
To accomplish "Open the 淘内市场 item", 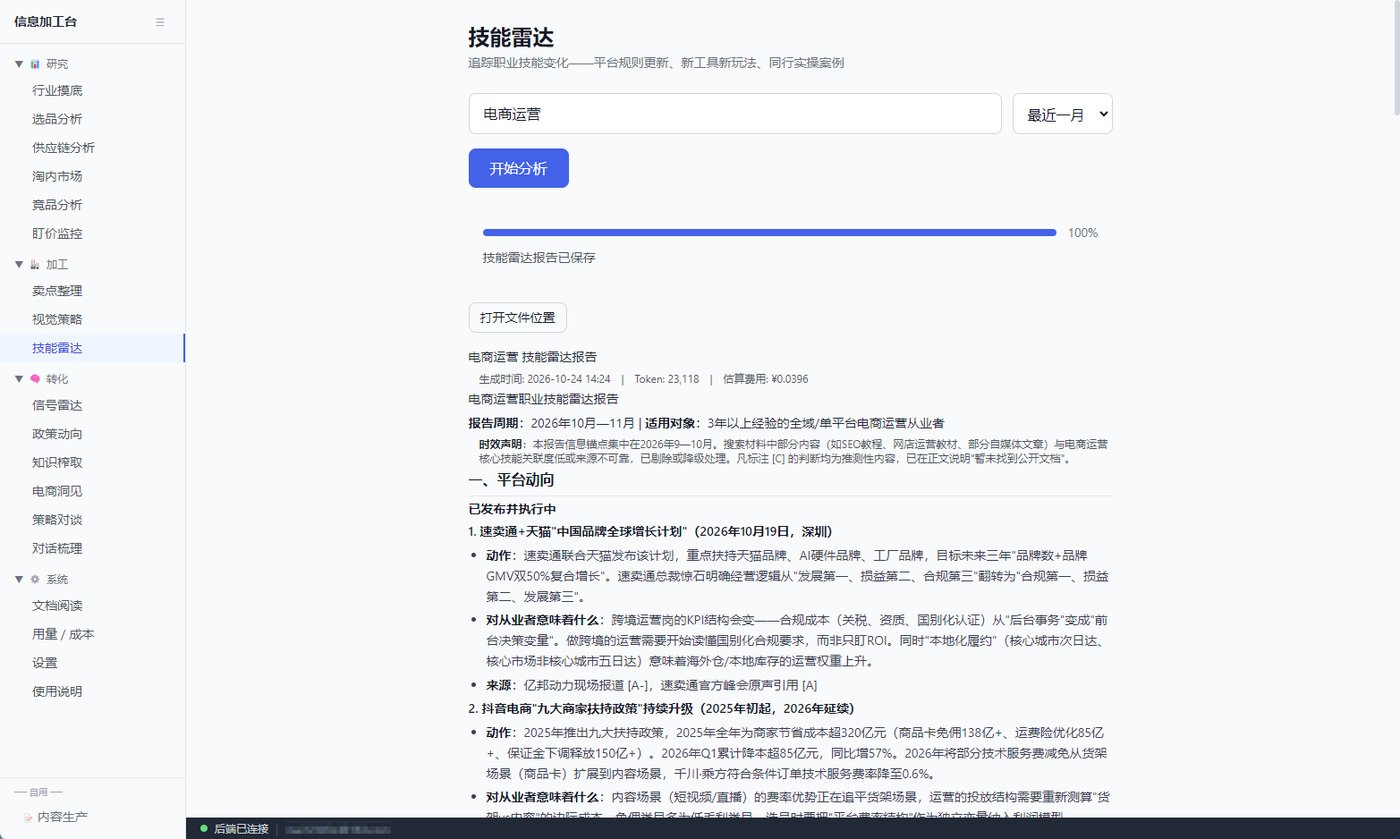I will (92, 177).
